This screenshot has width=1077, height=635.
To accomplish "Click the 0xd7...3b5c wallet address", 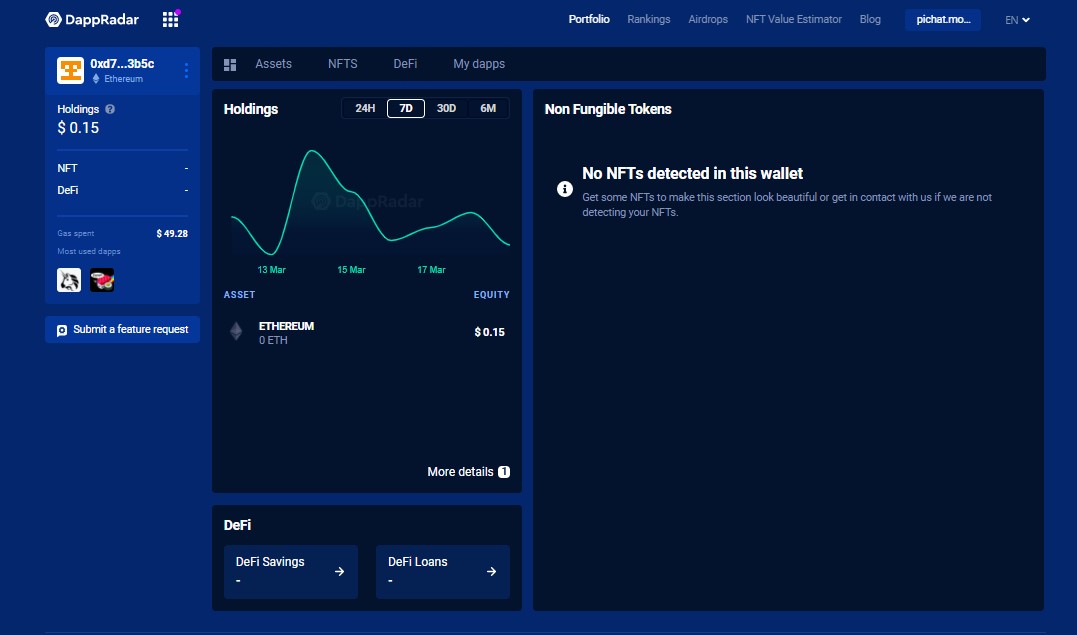I will pyautogui.click(x=122, y=64).
